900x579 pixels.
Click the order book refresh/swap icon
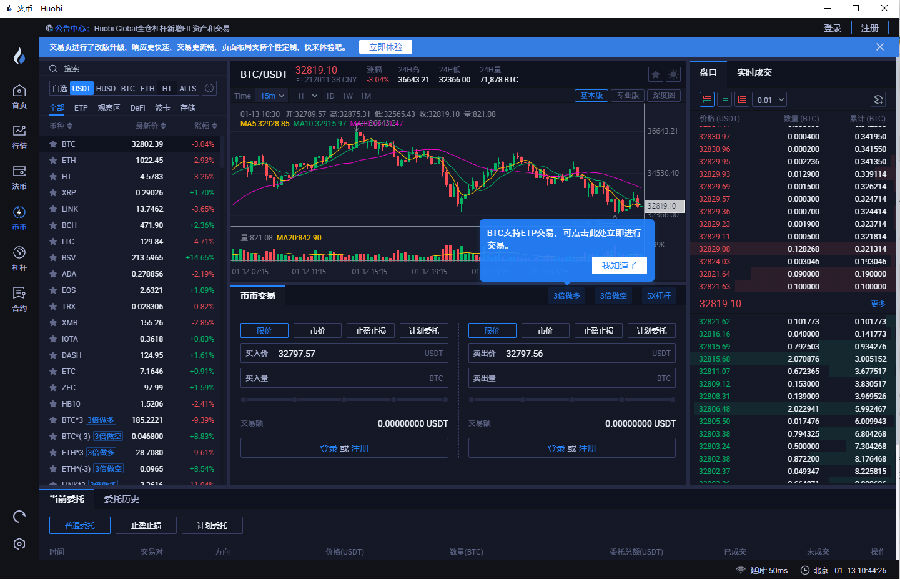pyautogui.click(x=878, y=100)
